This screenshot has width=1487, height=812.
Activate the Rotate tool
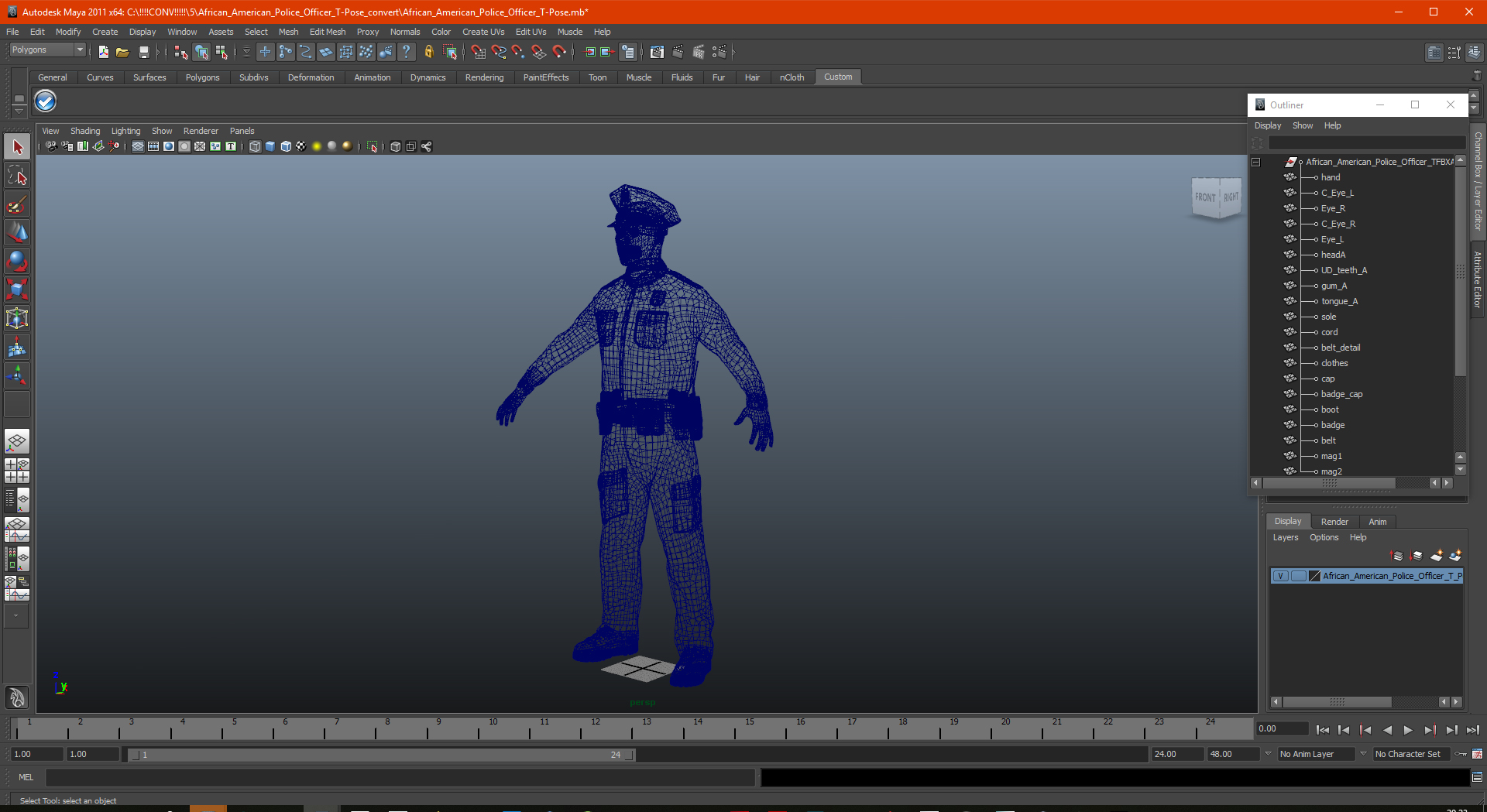tap(17, 261)
